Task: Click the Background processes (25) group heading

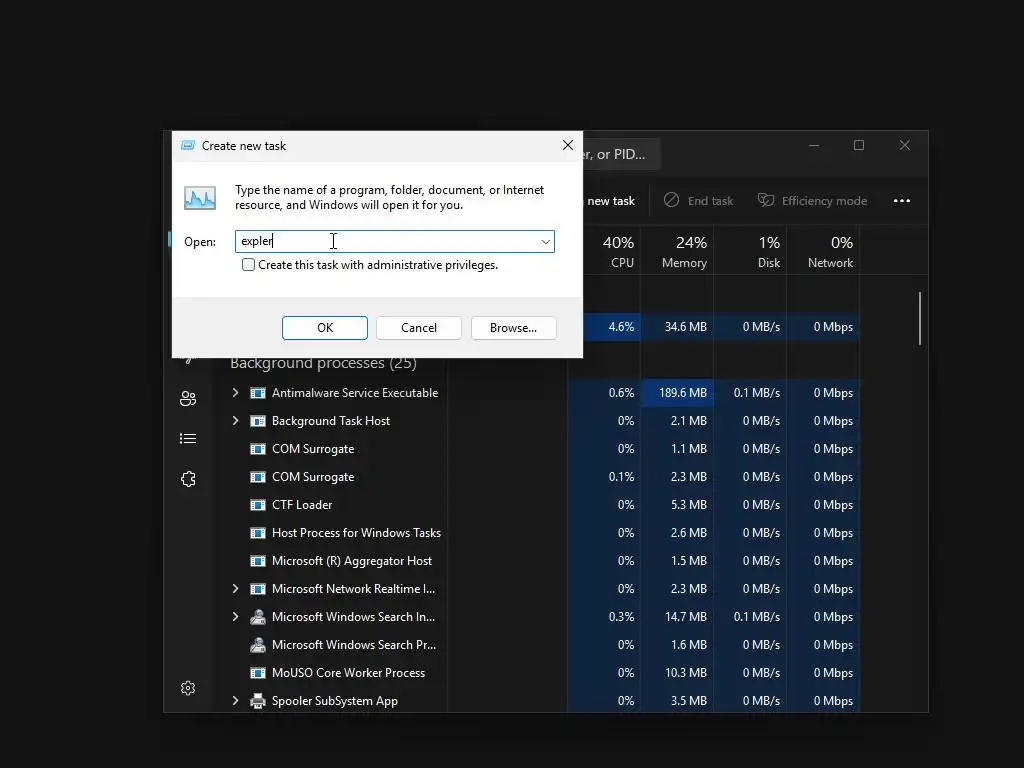Action: (x=323, y=363)
